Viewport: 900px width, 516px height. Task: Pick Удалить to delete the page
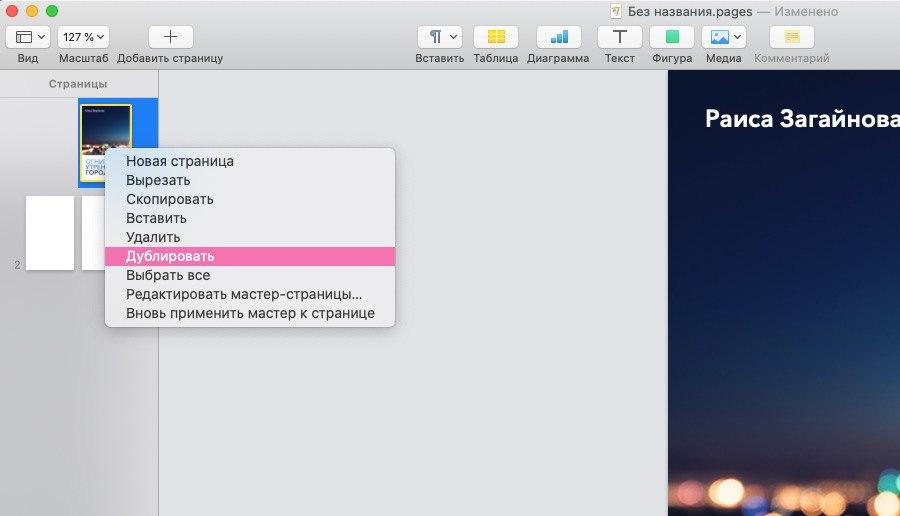(x=153, y=237)
